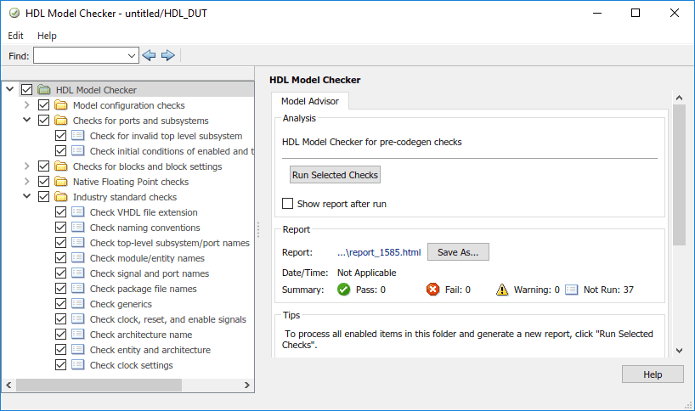Screen dimensions: 695x411
Task: Open the Edit menu
Action: [x=16, y=35]
